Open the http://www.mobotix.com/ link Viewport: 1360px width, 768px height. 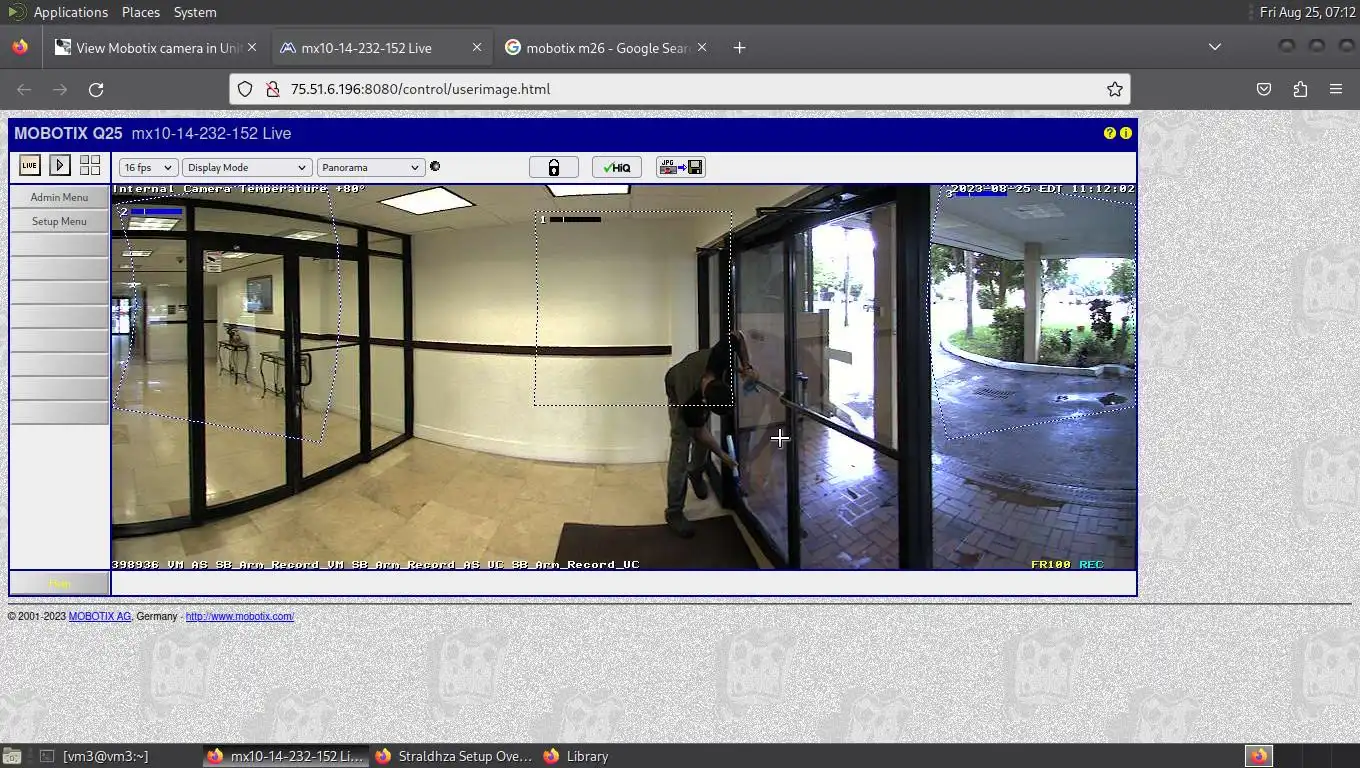(x=240, y=616)
